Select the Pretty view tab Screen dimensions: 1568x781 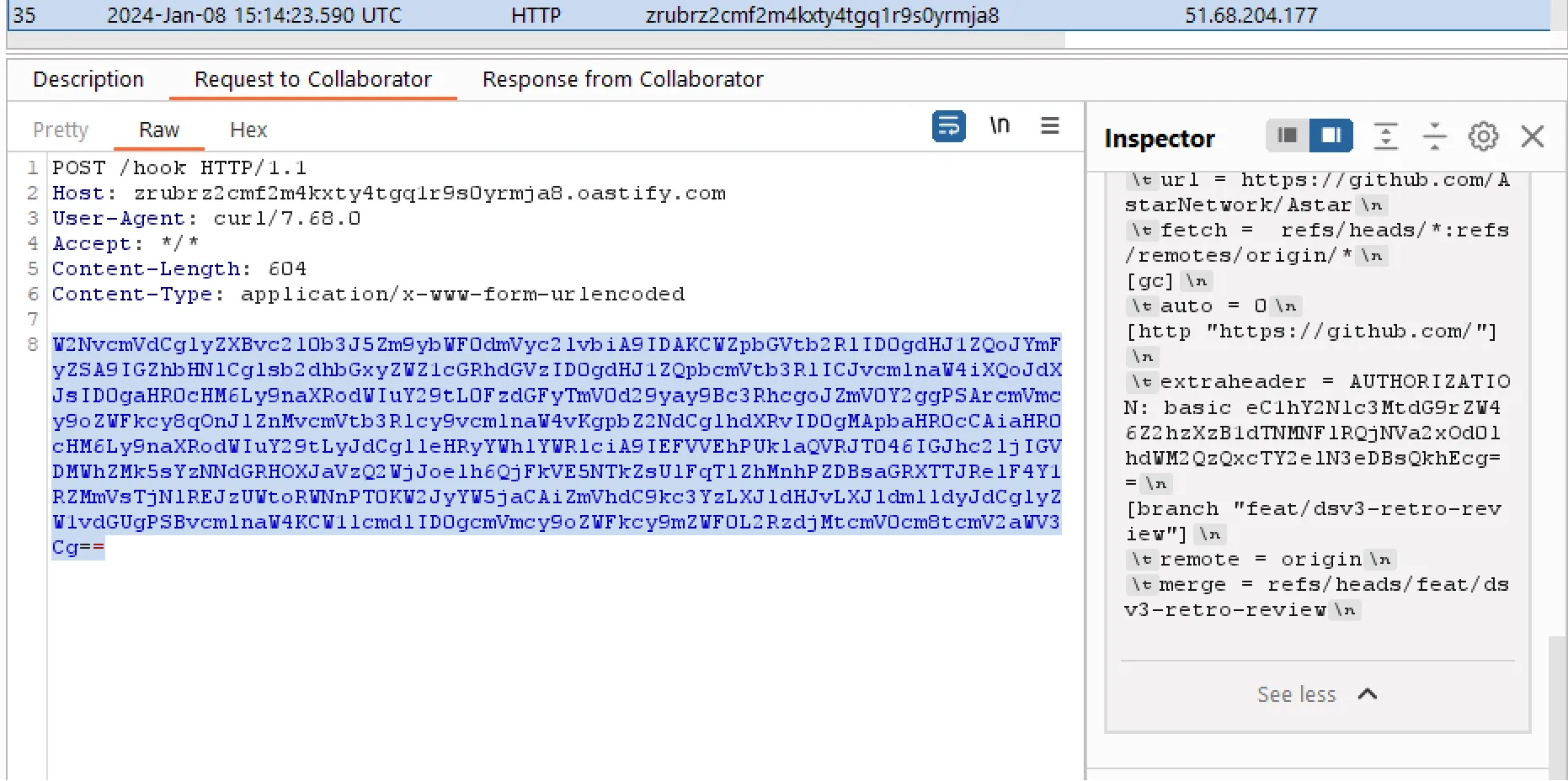click(61, 130)
